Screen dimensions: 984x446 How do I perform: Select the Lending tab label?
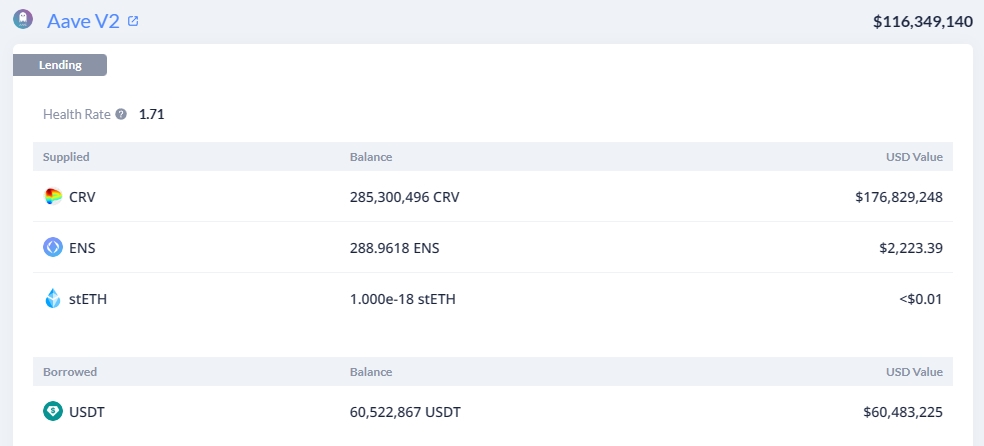click(60, 65)
